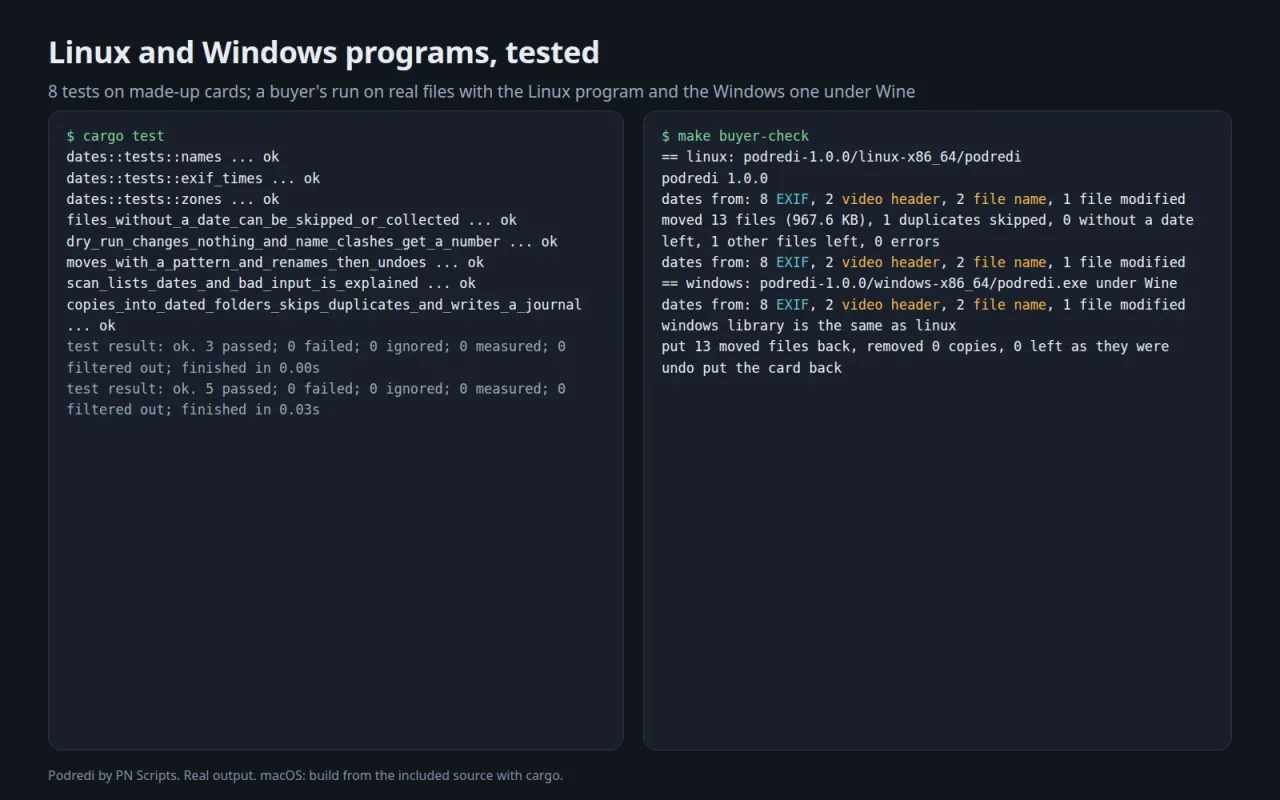This screenshot has height=800, width=1280.
Task: Click the "scan_lists_dates_and_bad_input_is_explained" line
Action: [271, 283]
